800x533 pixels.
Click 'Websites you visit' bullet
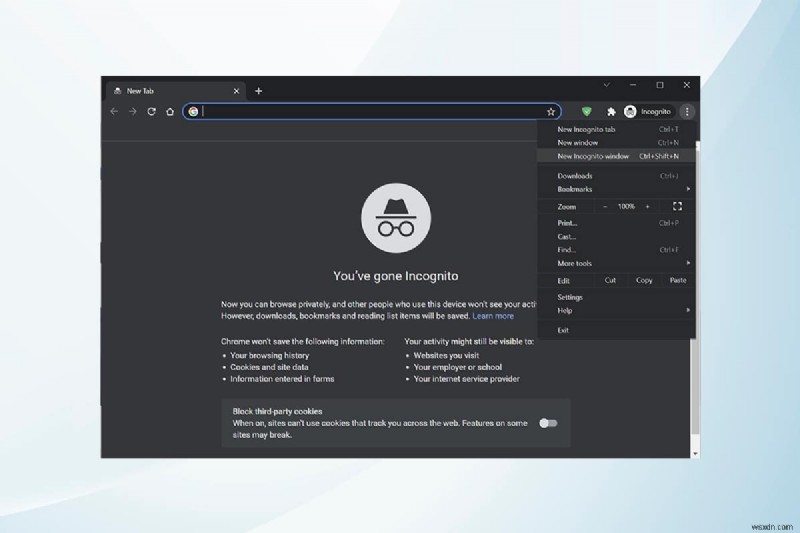[446, 356]
